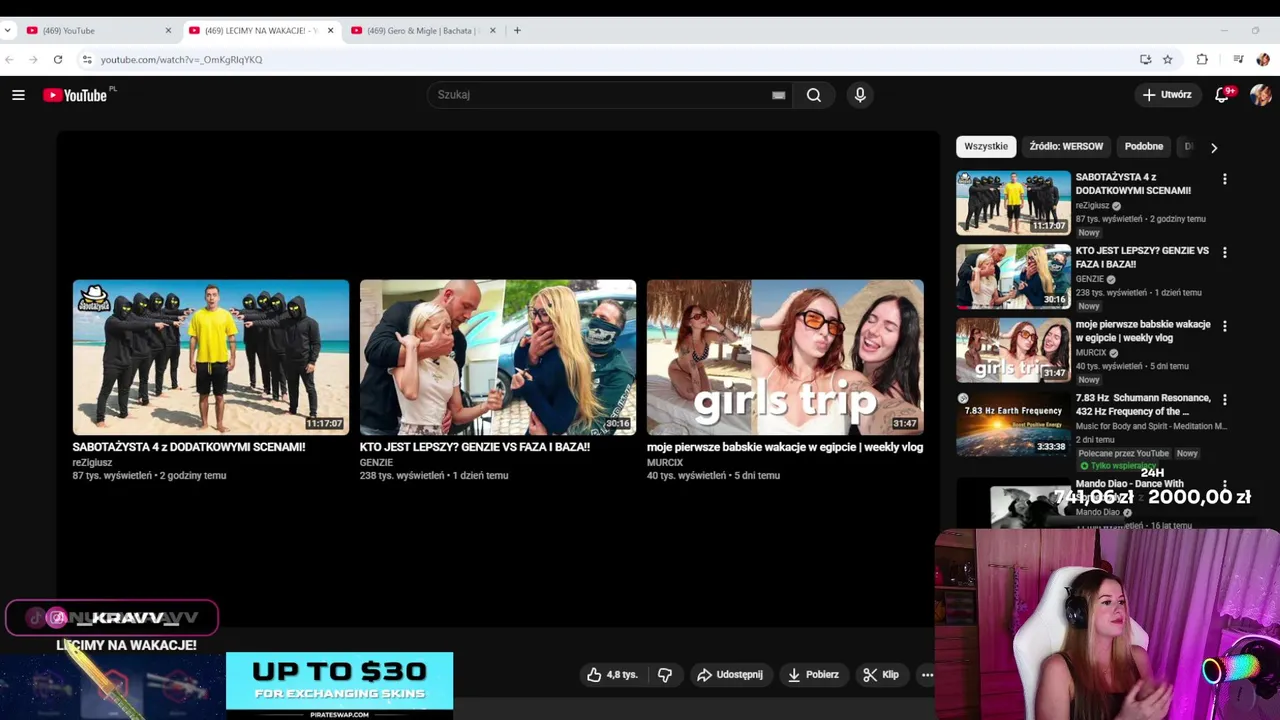Open MURCIX channel in sidebar
1280x720 pixels.
point(1091,353)
